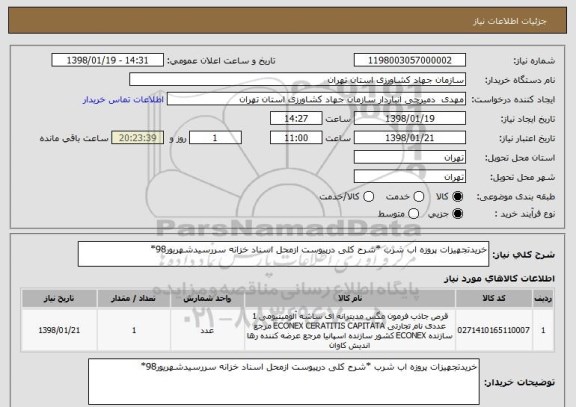Click the نام دستگاه خریدار field
576x407 pixels.
click(x=298, y=80)
